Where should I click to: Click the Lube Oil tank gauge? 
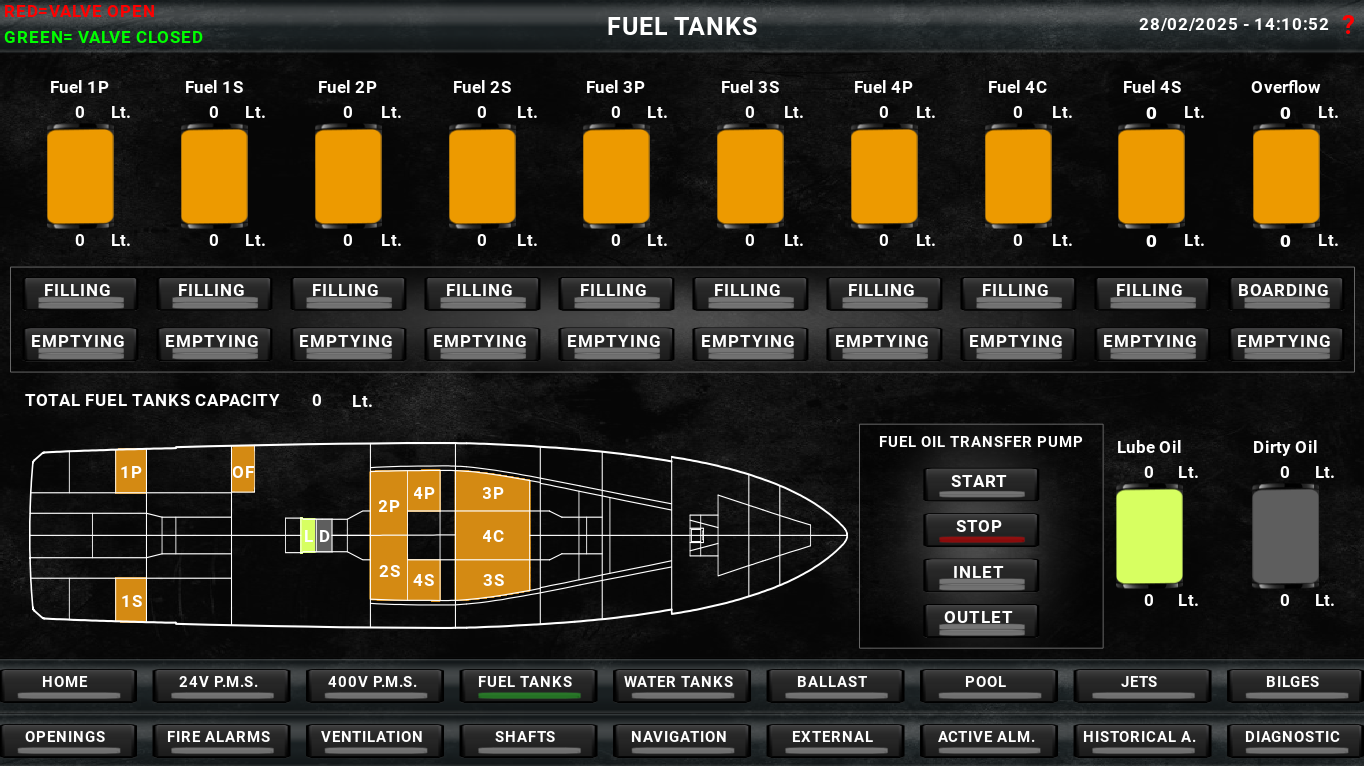(x=1149, y=536)
